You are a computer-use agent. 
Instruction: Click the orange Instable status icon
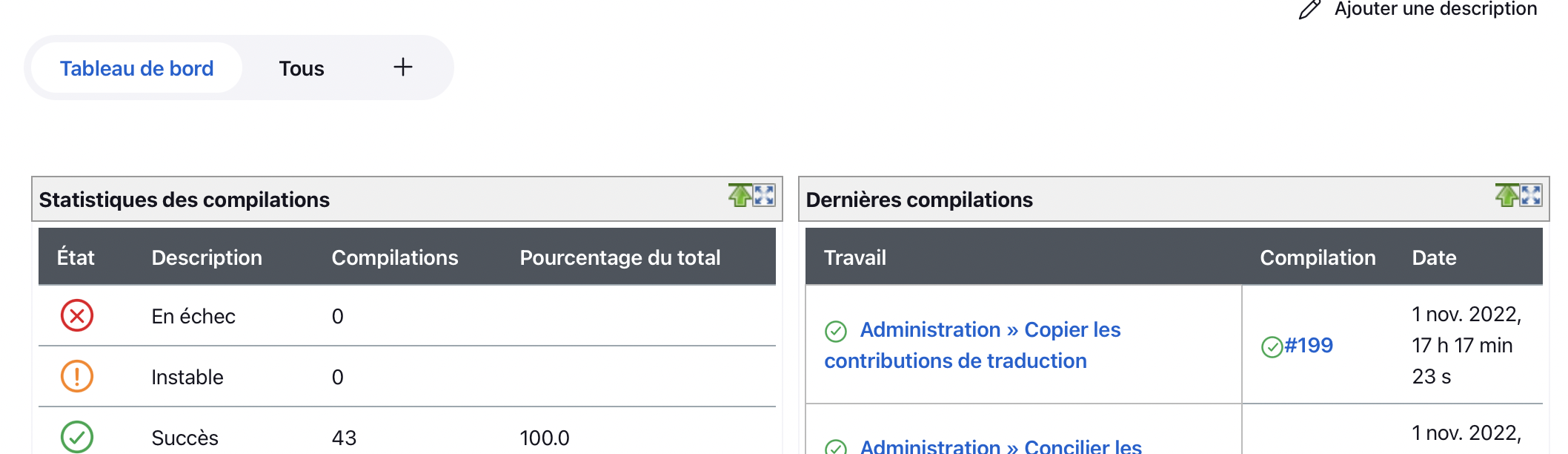coord(77,377)
